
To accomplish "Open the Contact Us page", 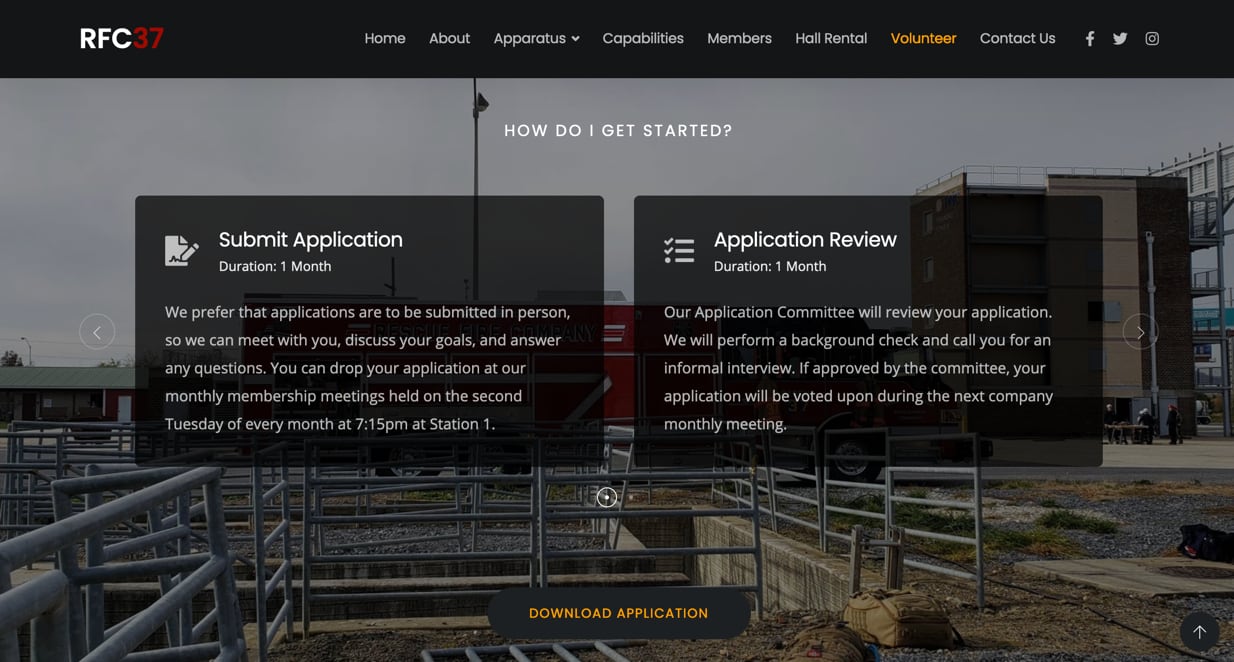I will pyautogui.click(x=1017, y=39).
